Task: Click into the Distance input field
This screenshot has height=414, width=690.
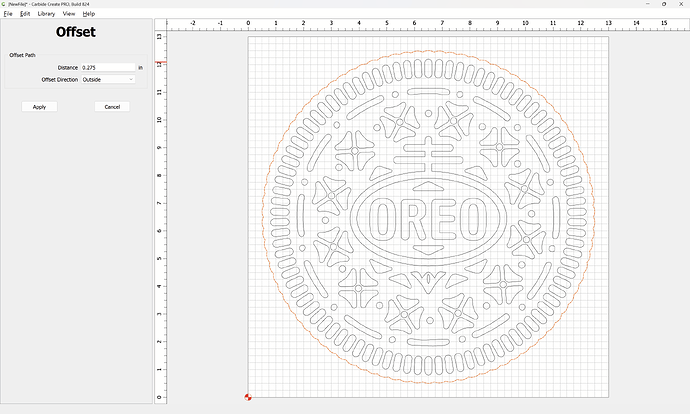Action: tap(108, 67)
